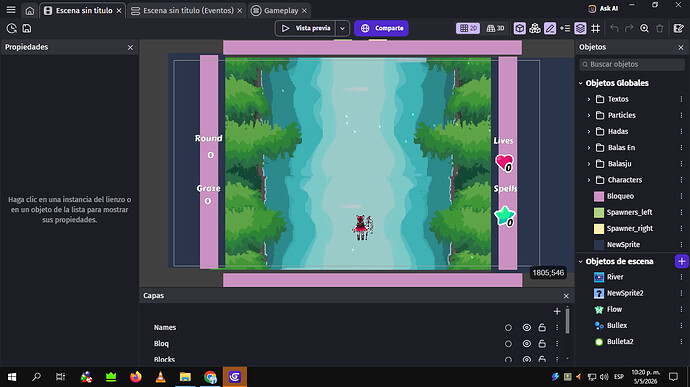This screenshot has height=387, width=690.
Task: Expand the Balas En folder
Action: [589, 148]
